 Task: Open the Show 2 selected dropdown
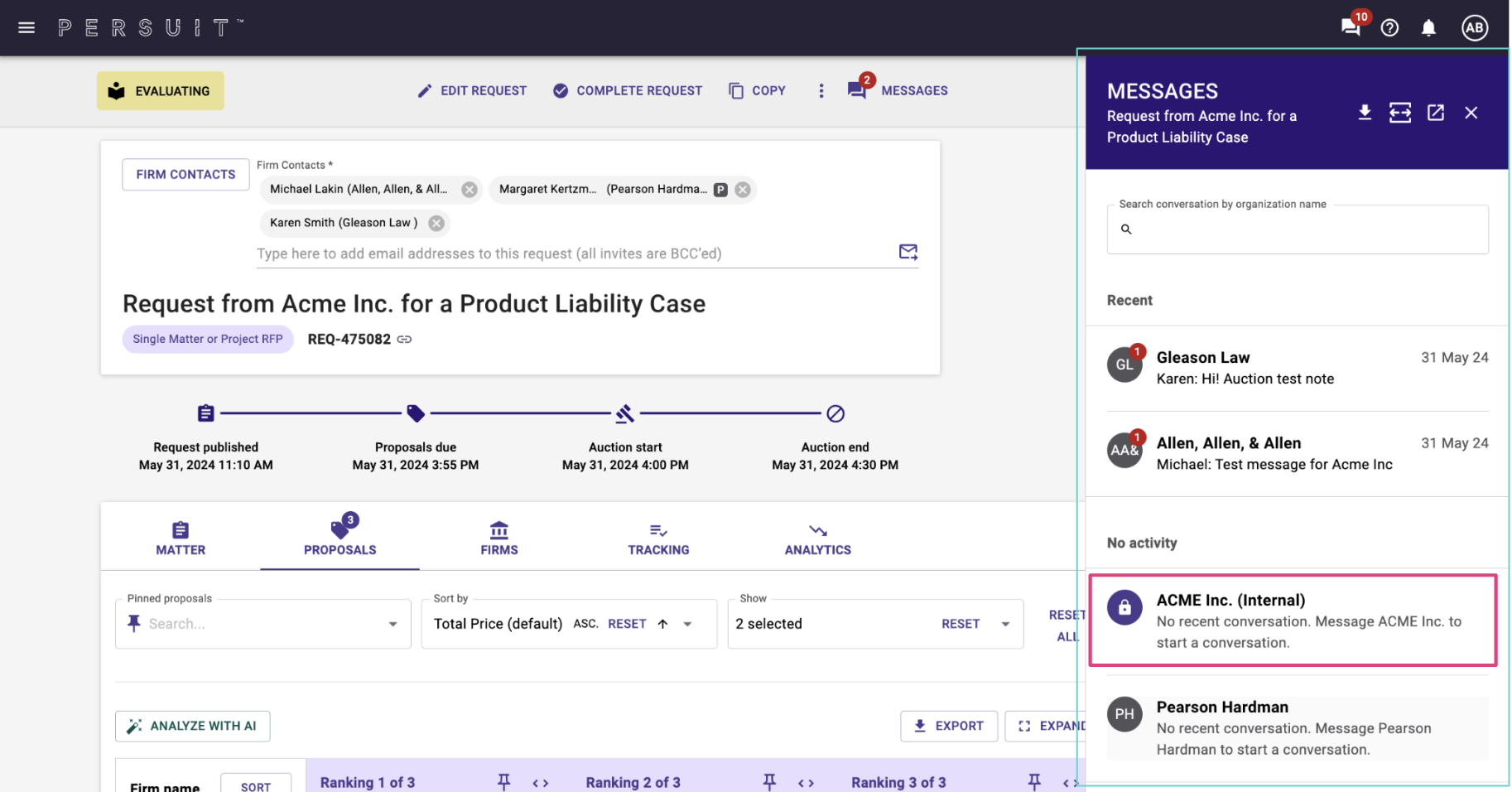tap(1005, 624)
